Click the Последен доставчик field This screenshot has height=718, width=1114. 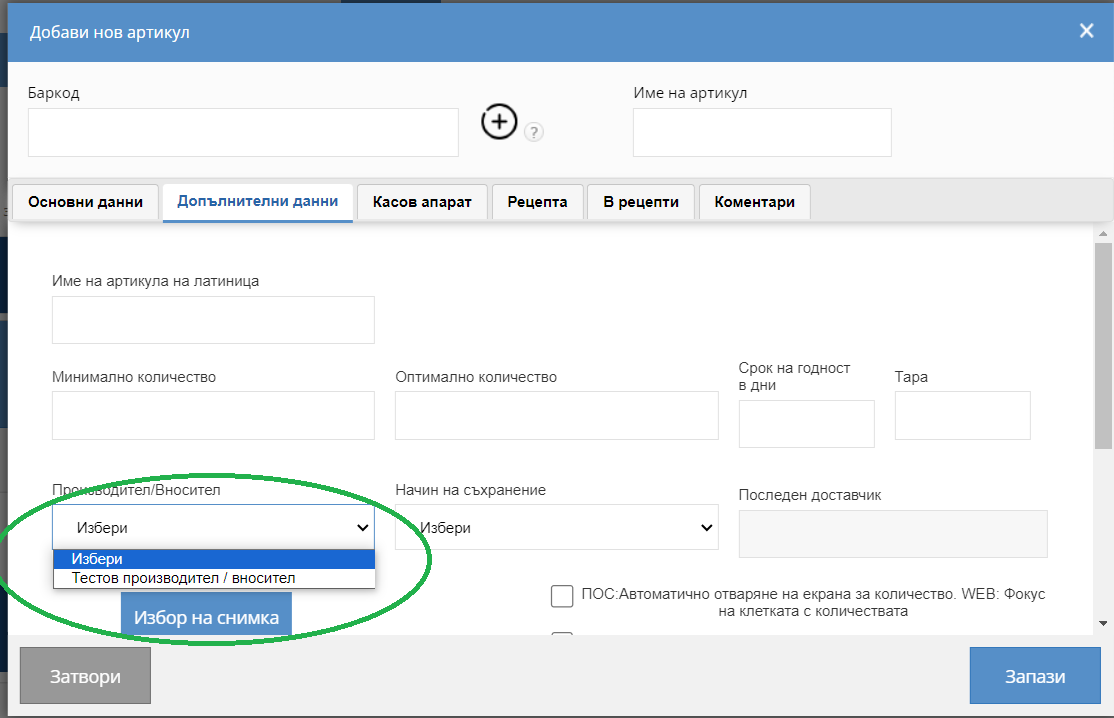(x=893, y=533)
